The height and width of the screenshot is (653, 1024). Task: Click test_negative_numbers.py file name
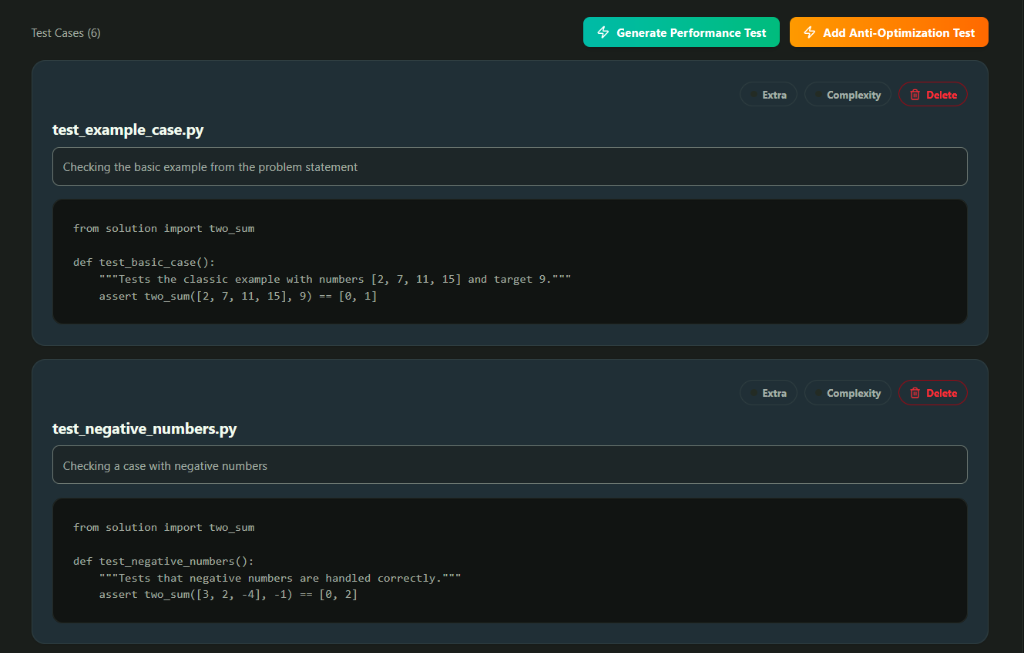click(x=144, y=429)
